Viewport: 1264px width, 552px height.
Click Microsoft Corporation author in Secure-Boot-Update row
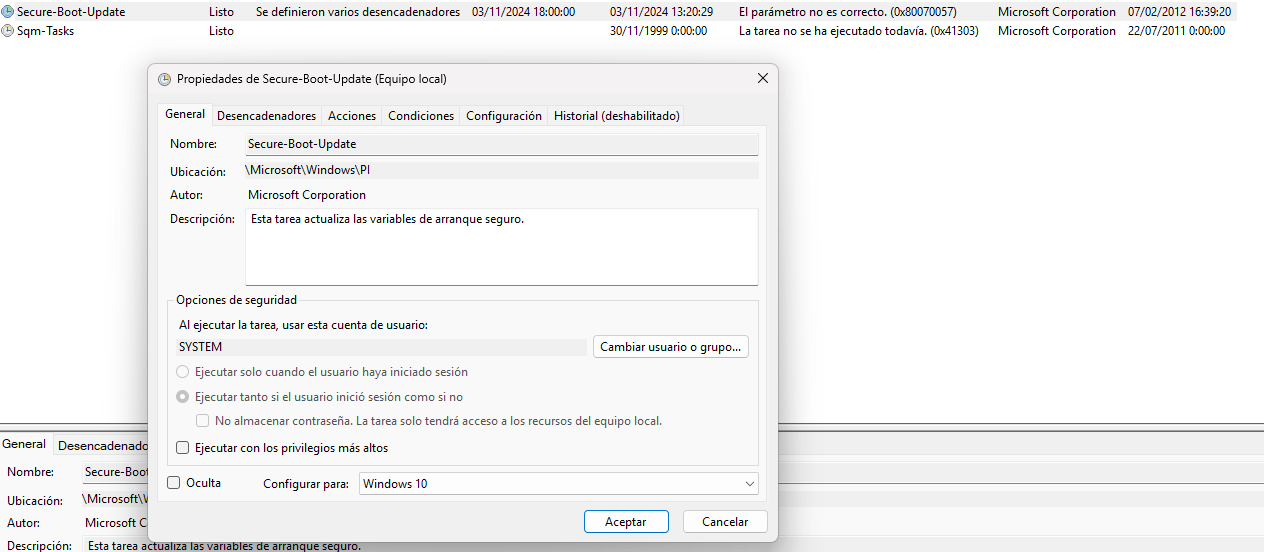tap(1057, 12)
